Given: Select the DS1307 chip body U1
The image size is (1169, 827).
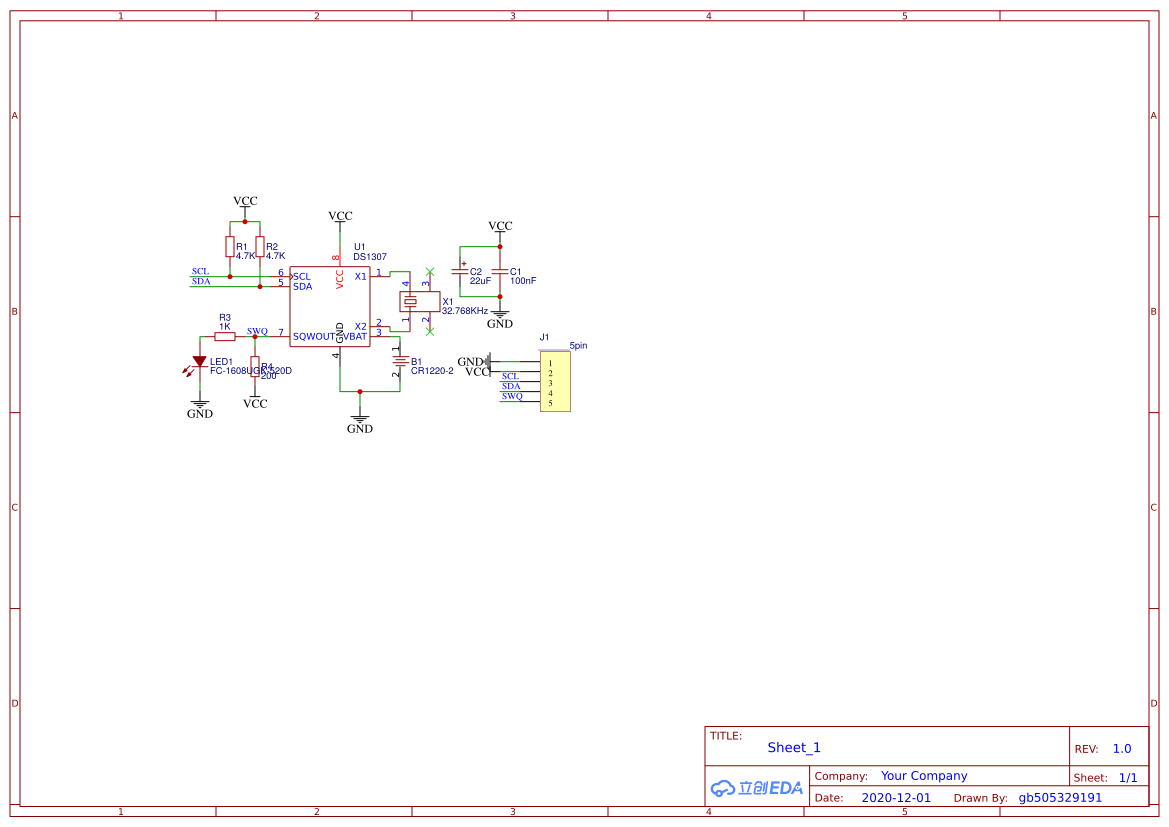Looking at the screenshot, I should pyautogui.click(x=330, y=306).
